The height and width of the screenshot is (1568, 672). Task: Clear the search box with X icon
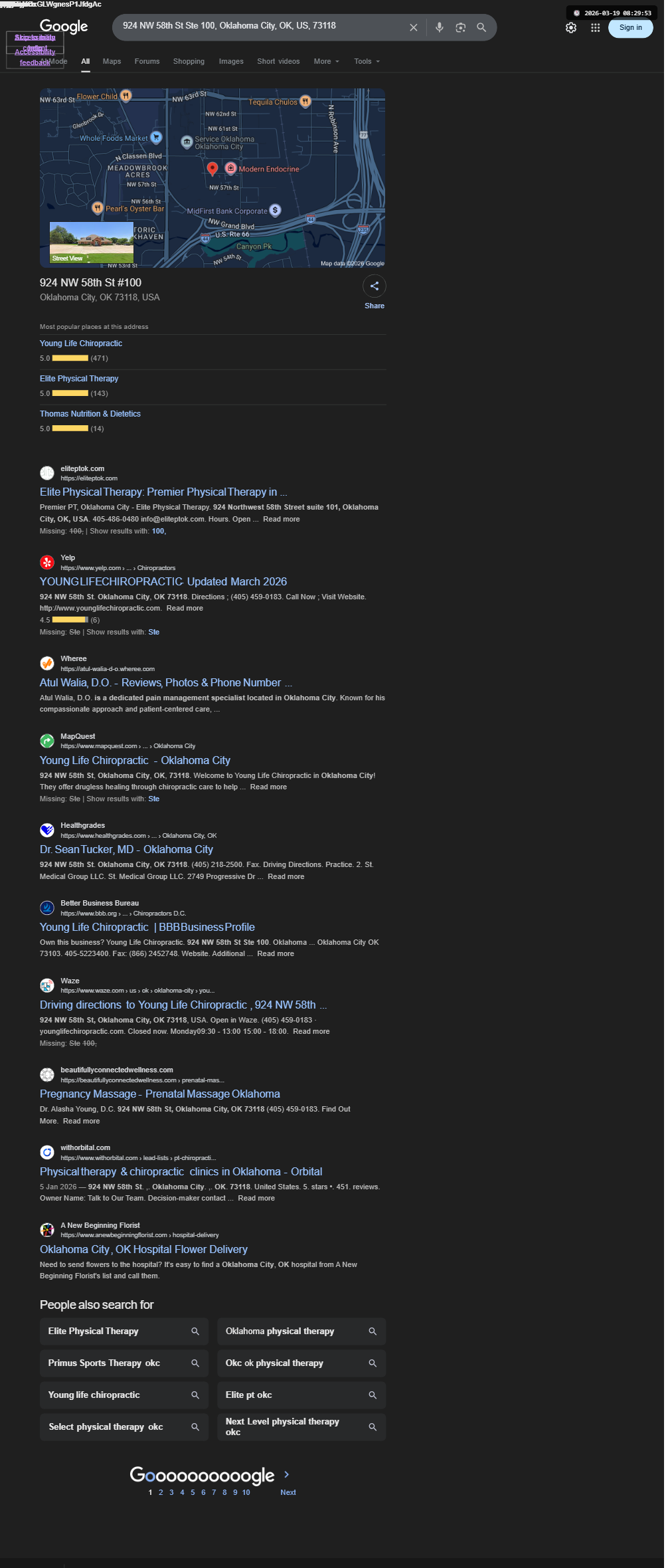click(x=413, y=27)
